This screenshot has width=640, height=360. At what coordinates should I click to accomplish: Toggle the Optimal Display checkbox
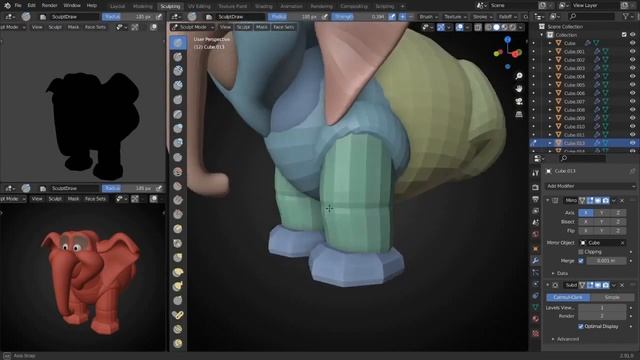580,326
